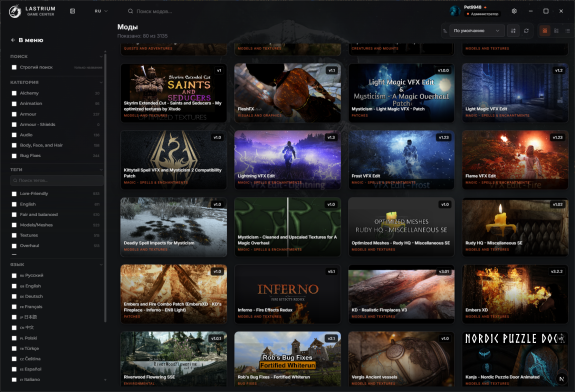The height and width of the screenshot is (392, 575).
Task: Check the Bug Fixes category filter
Action: [x=14, y=156]
